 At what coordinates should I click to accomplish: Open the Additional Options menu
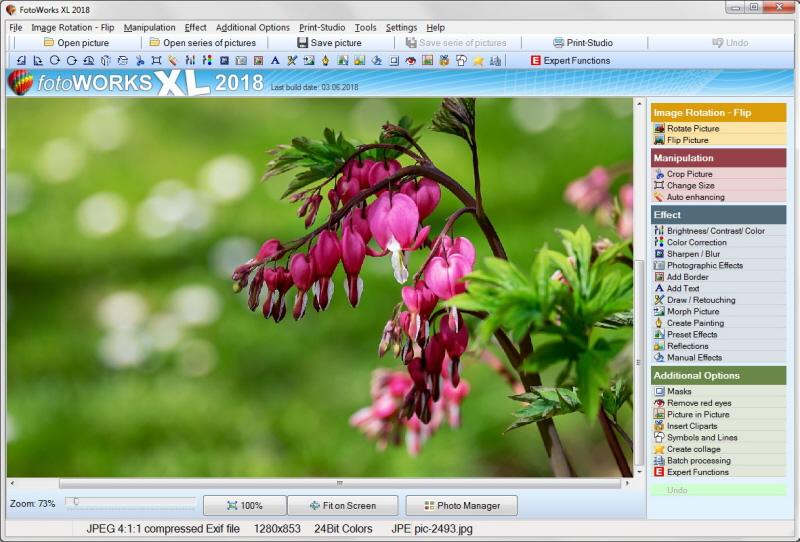[252, 28]
